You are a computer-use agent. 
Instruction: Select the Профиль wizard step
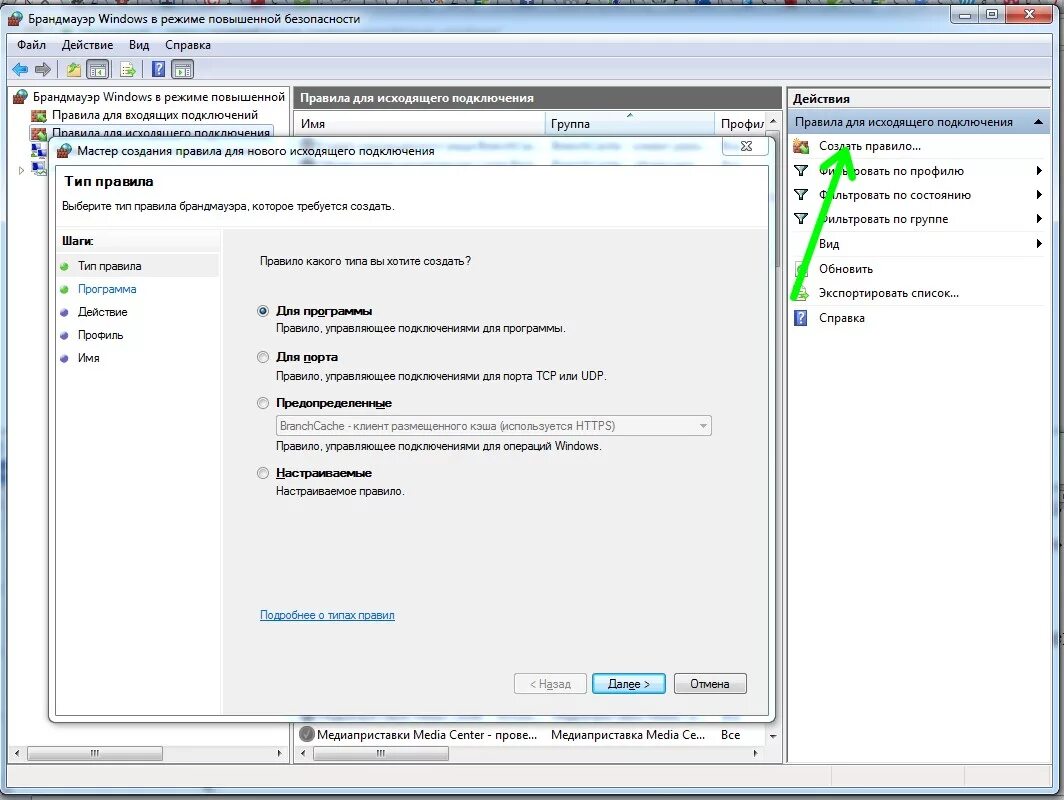pos(100,335)
